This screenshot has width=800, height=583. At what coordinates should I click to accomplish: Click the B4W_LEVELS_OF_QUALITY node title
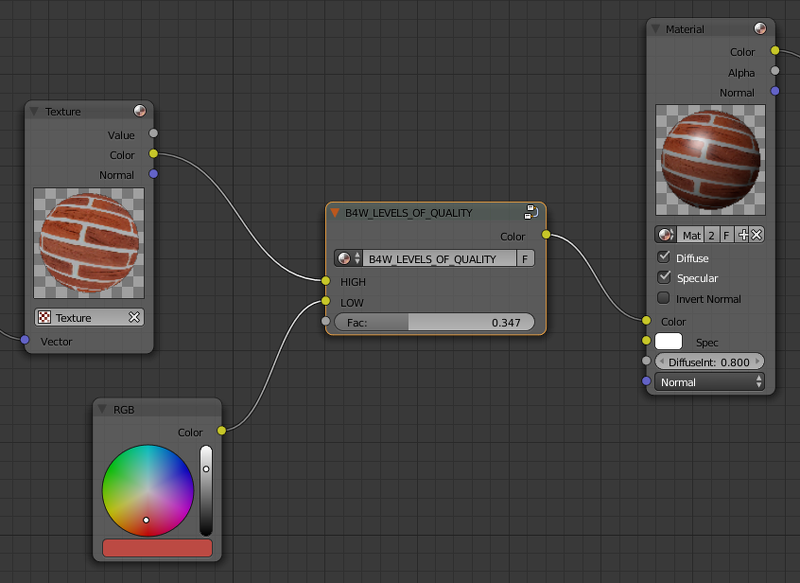(x=409, y=213)
